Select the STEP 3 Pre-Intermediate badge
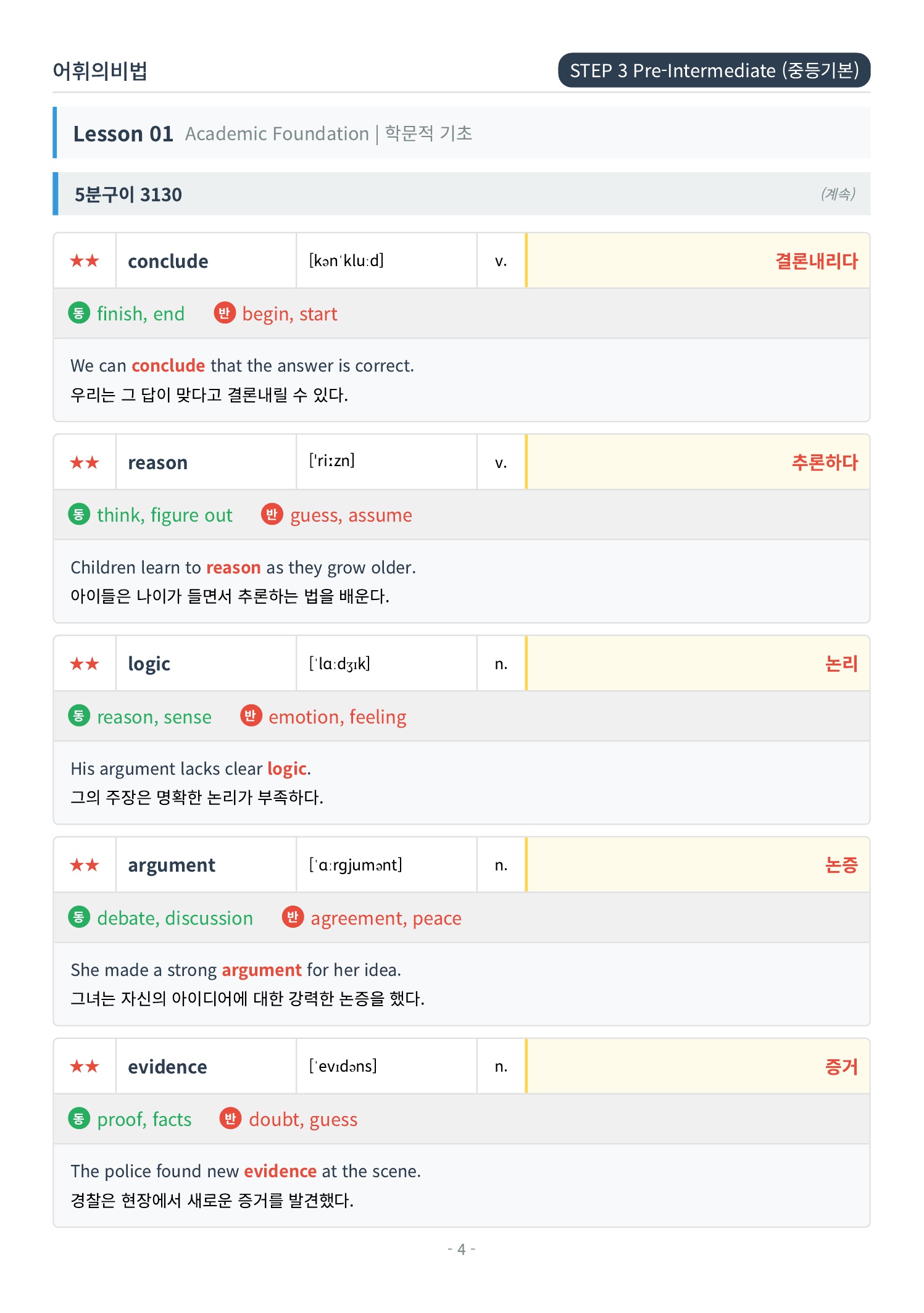This screenshot has width=924, height=1313. [x=714, y=70]
